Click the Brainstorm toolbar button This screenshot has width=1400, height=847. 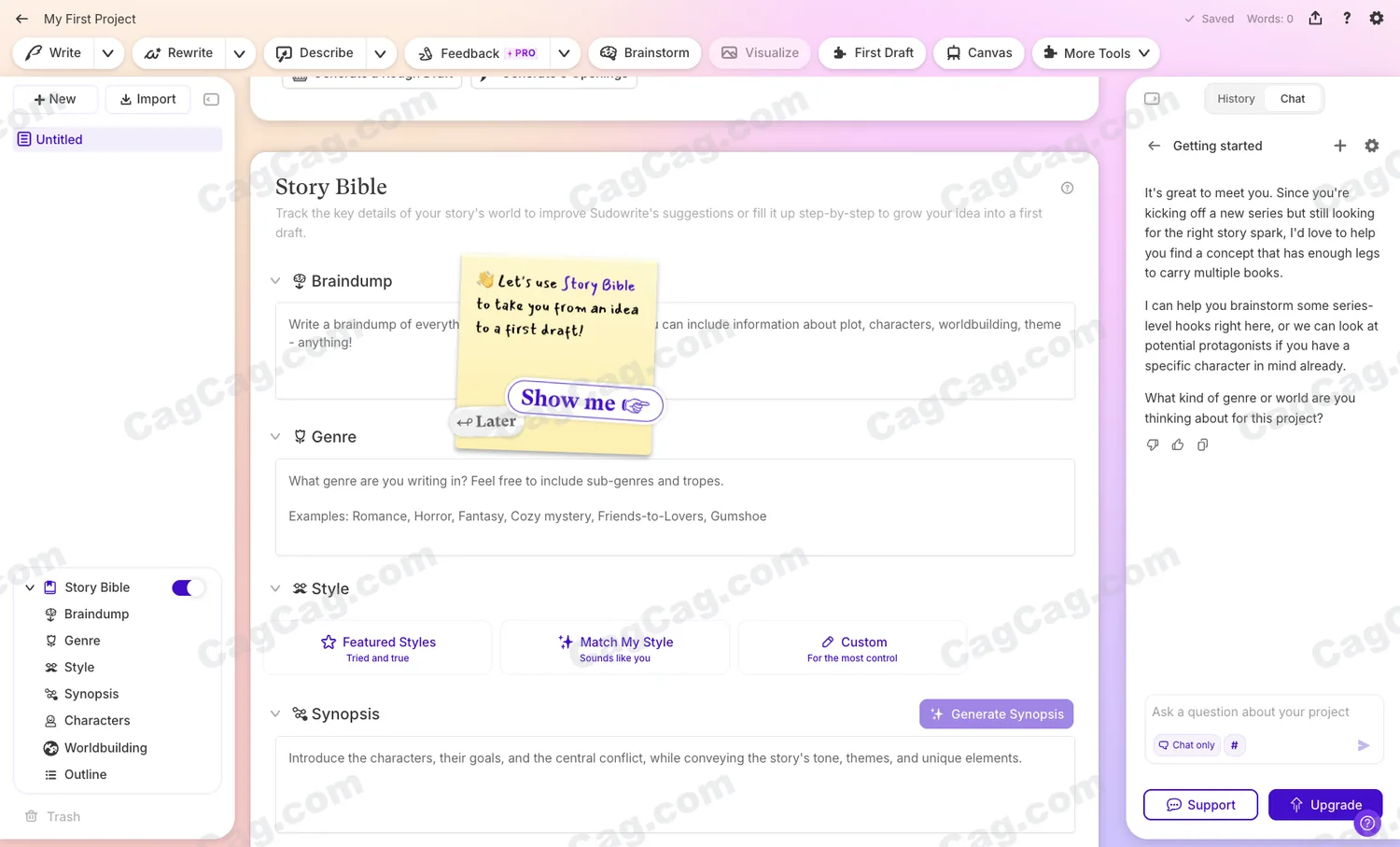[645, 53]
